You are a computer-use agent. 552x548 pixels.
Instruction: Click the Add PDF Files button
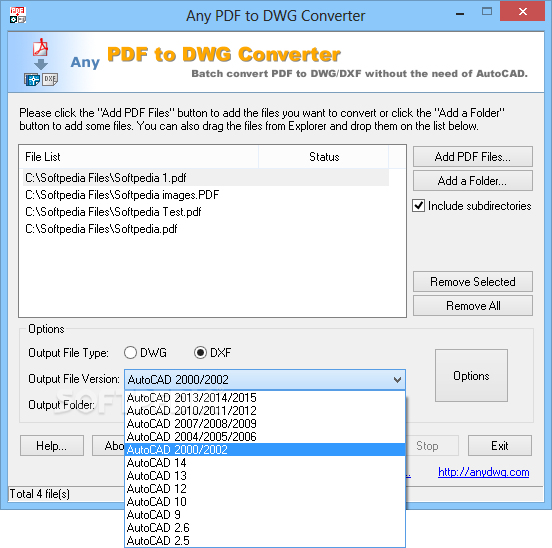[x=473, y=157]
